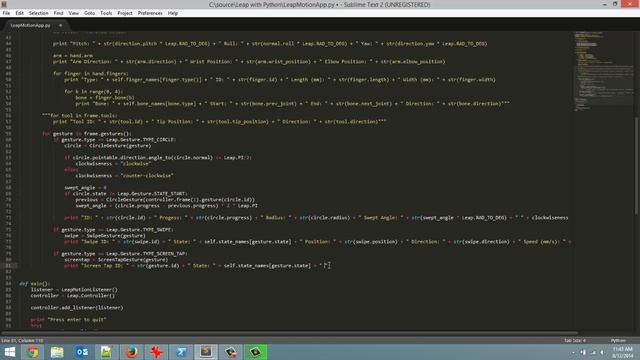Click the 'swept_angle = 0' line
Image resolution: width=640 pixels, height=360 pixels.
85,188
